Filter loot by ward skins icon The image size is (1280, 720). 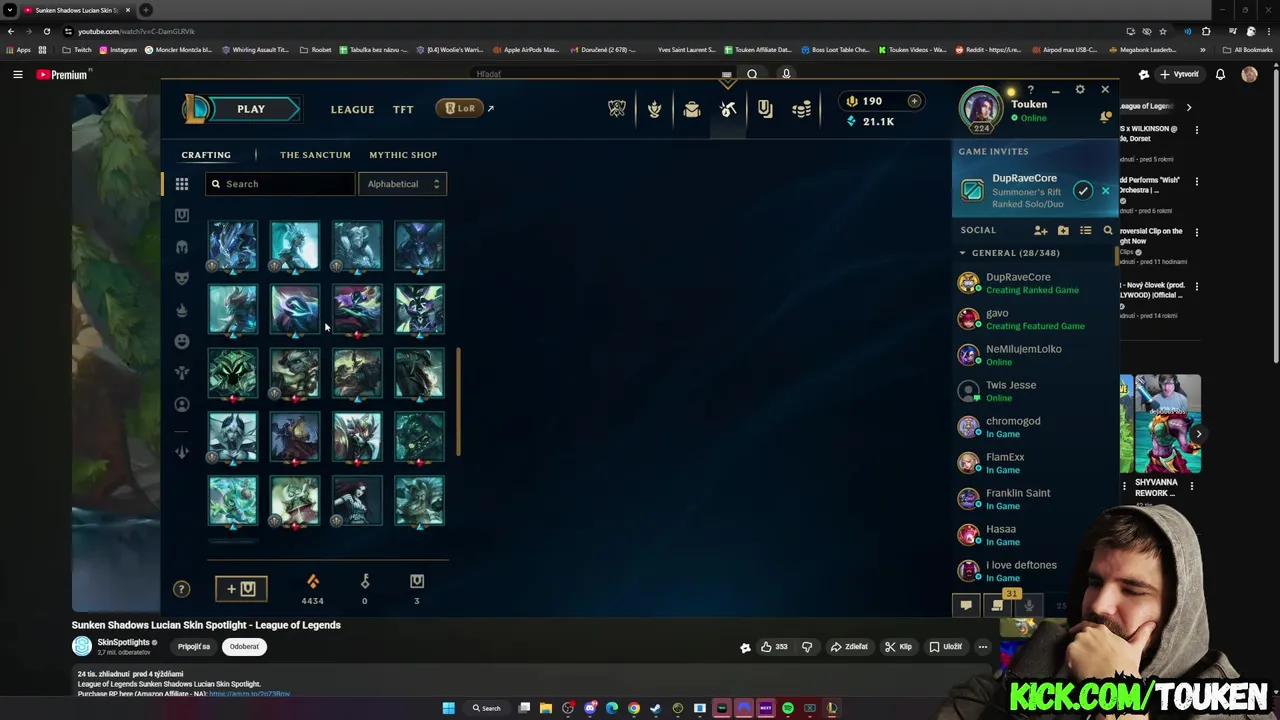(x=182, y=373)
